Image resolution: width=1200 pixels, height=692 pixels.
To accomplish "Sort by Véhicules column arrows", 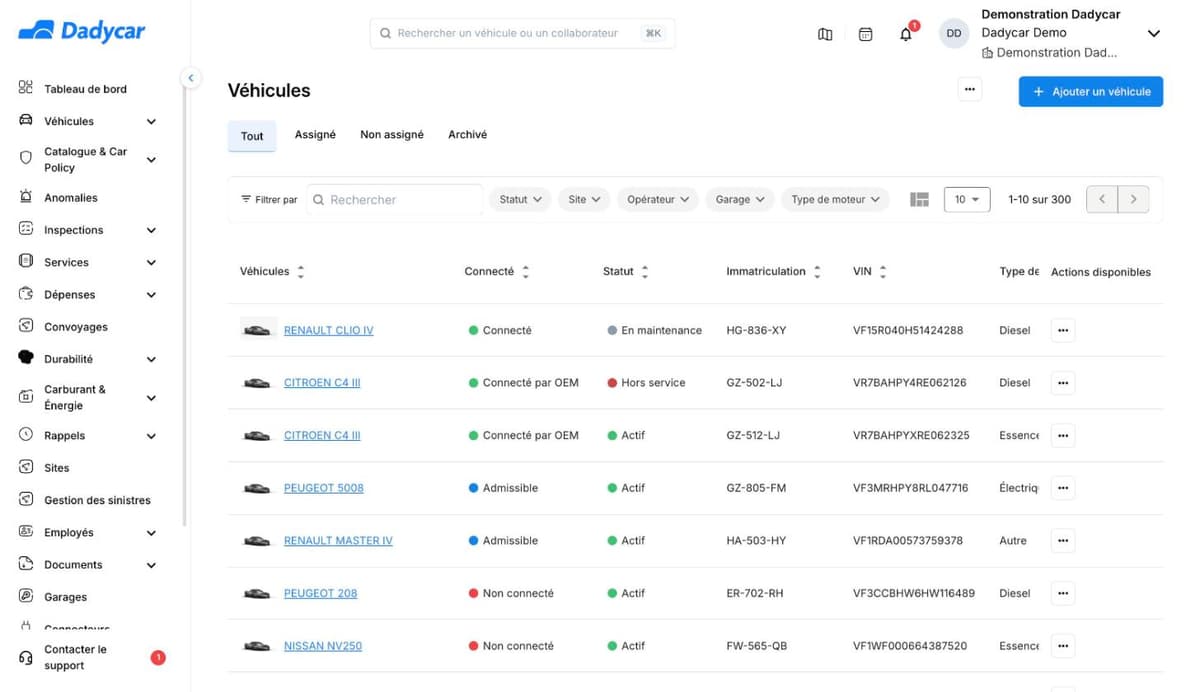I will (301, 272).
